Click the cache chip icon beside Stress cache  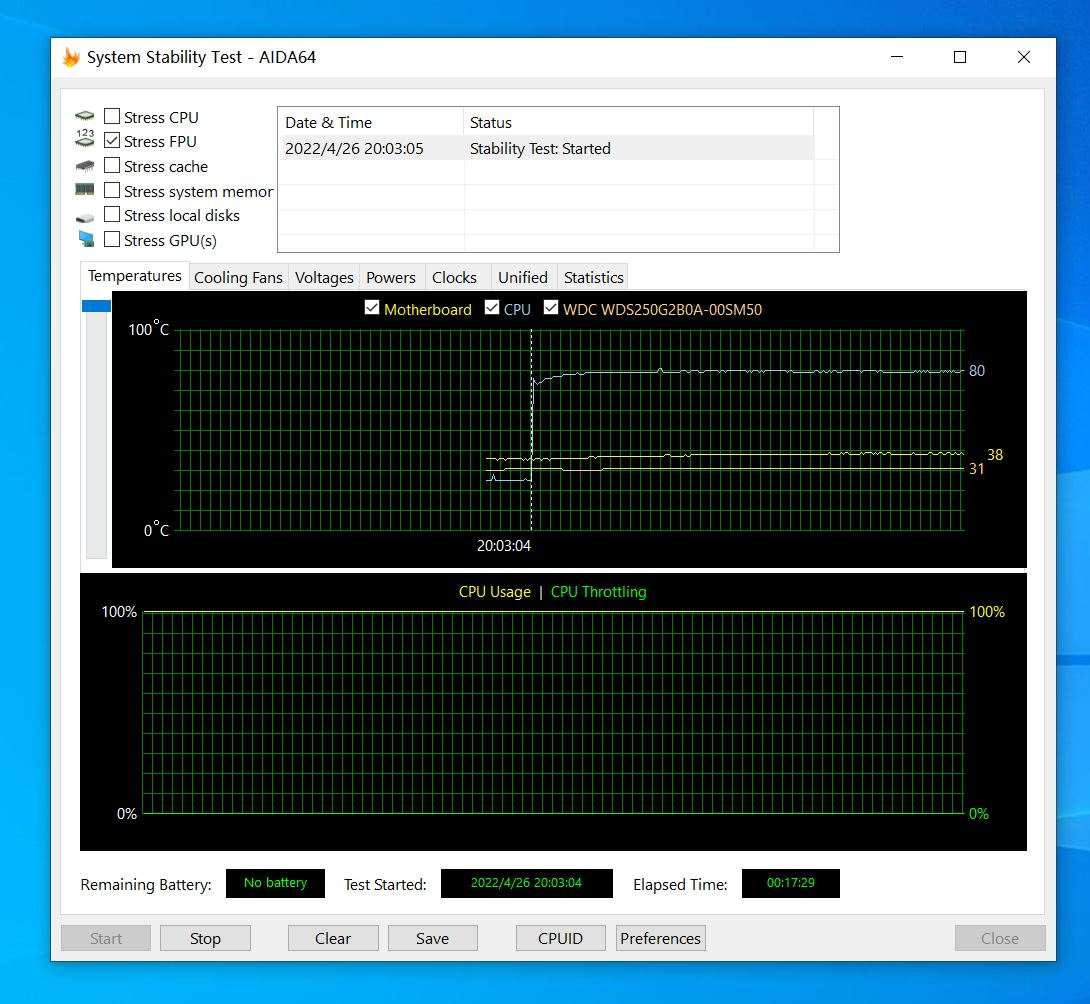tap(85, 166)
